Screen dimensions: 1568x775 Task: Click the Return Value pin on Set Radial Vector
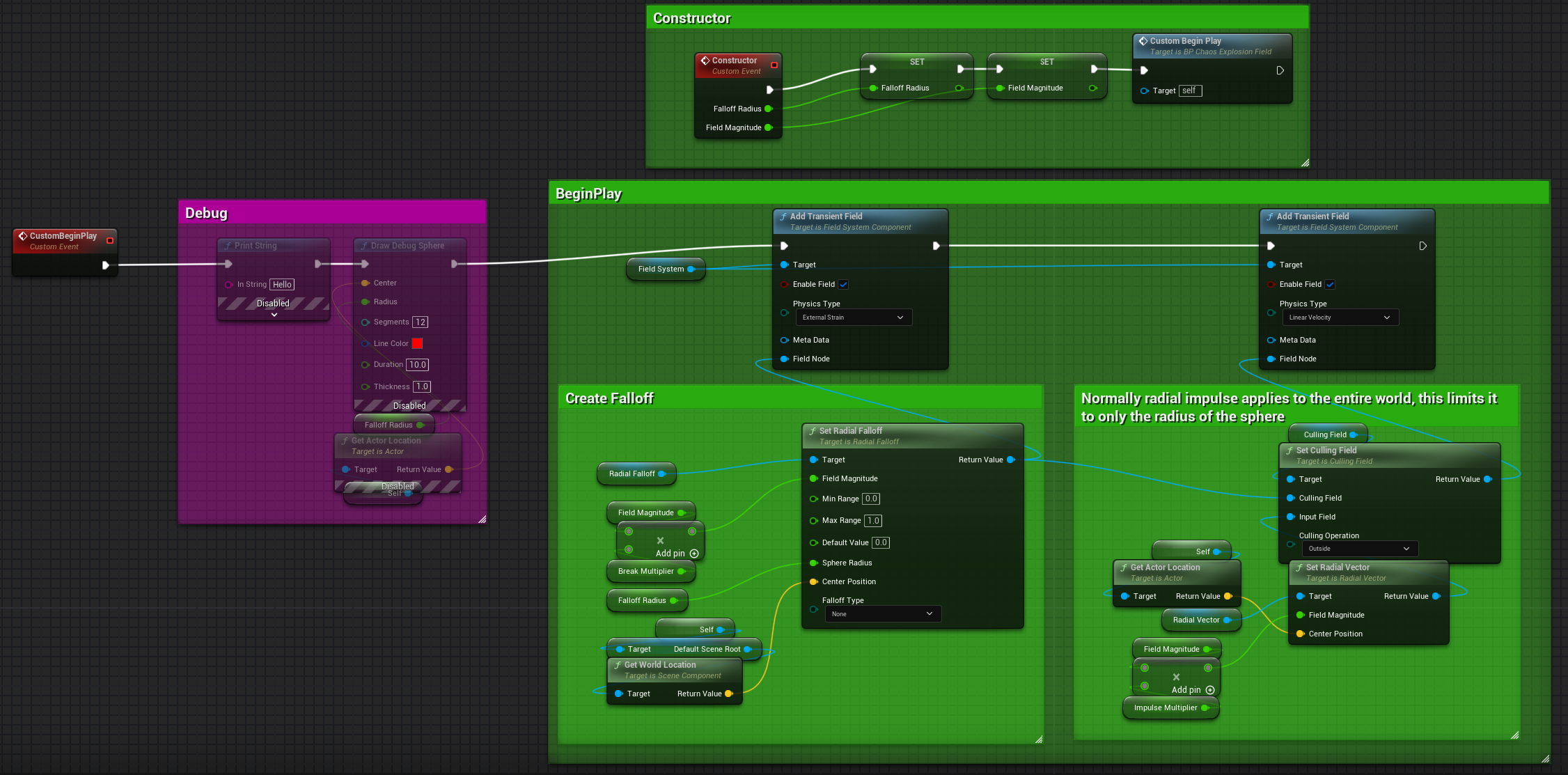click(1436, 596)
